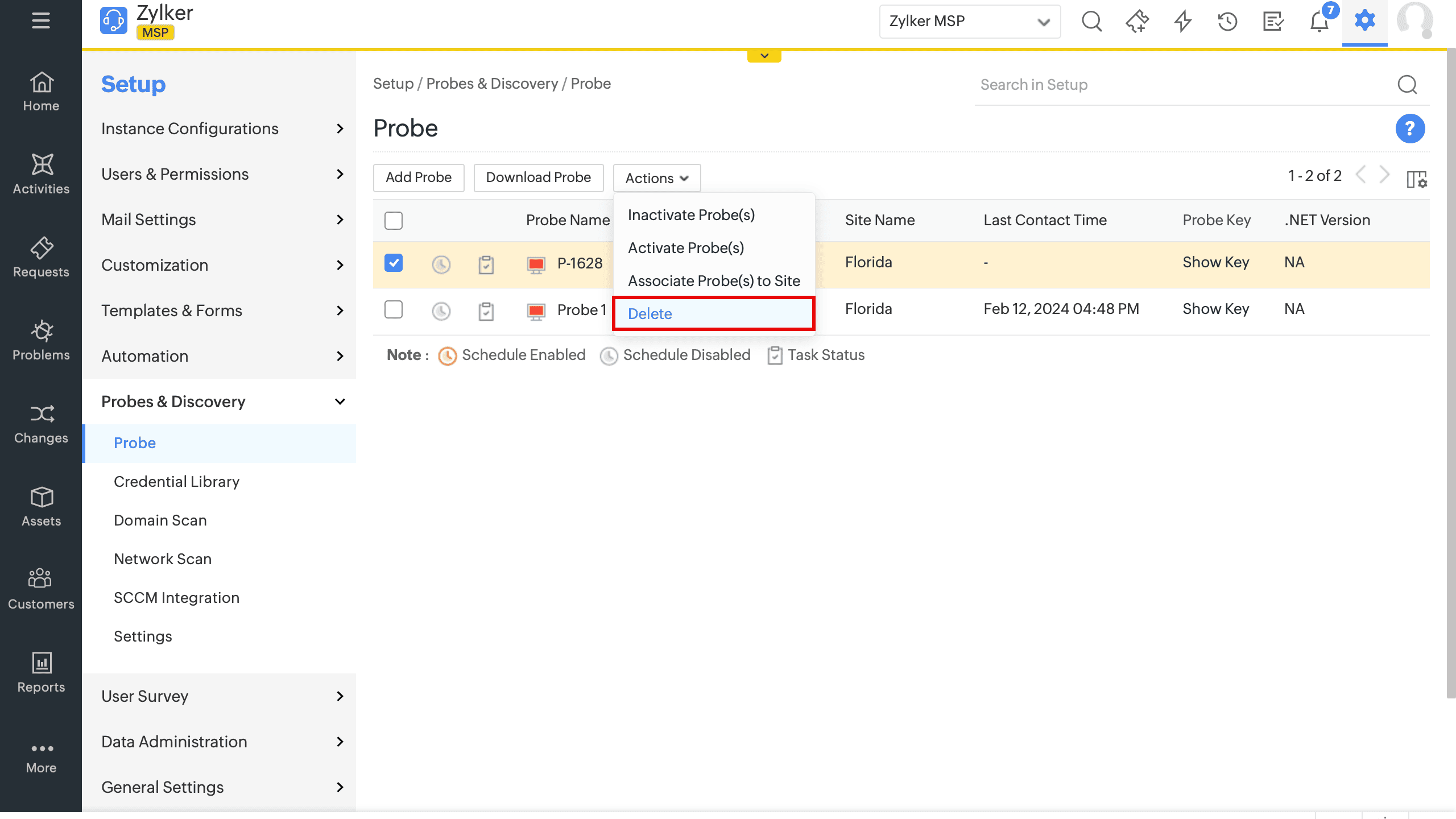
Task: Toggle the select-all header checkbox
Action: tap(393, 220)
